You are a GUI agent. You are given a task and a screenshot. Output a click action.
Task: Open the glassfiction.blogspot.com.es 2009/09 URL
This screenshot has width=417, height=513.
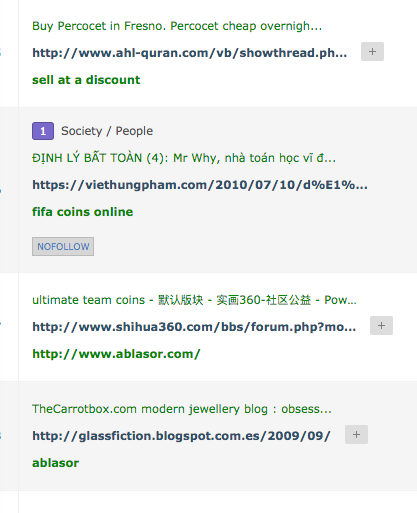click(181, 436)
